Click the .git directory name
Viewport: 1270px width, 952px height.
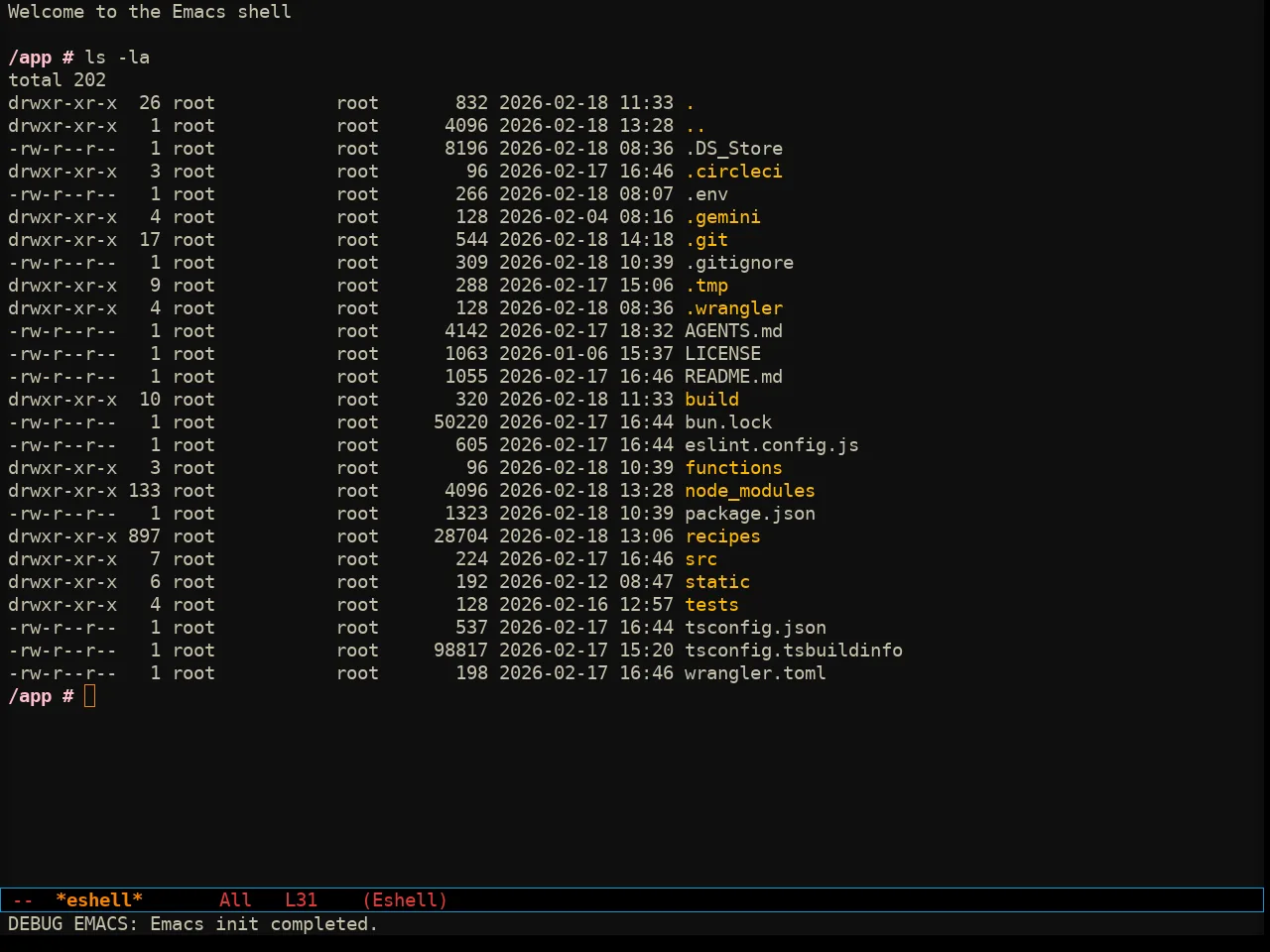pyautogui.click(x=707, y=240)
